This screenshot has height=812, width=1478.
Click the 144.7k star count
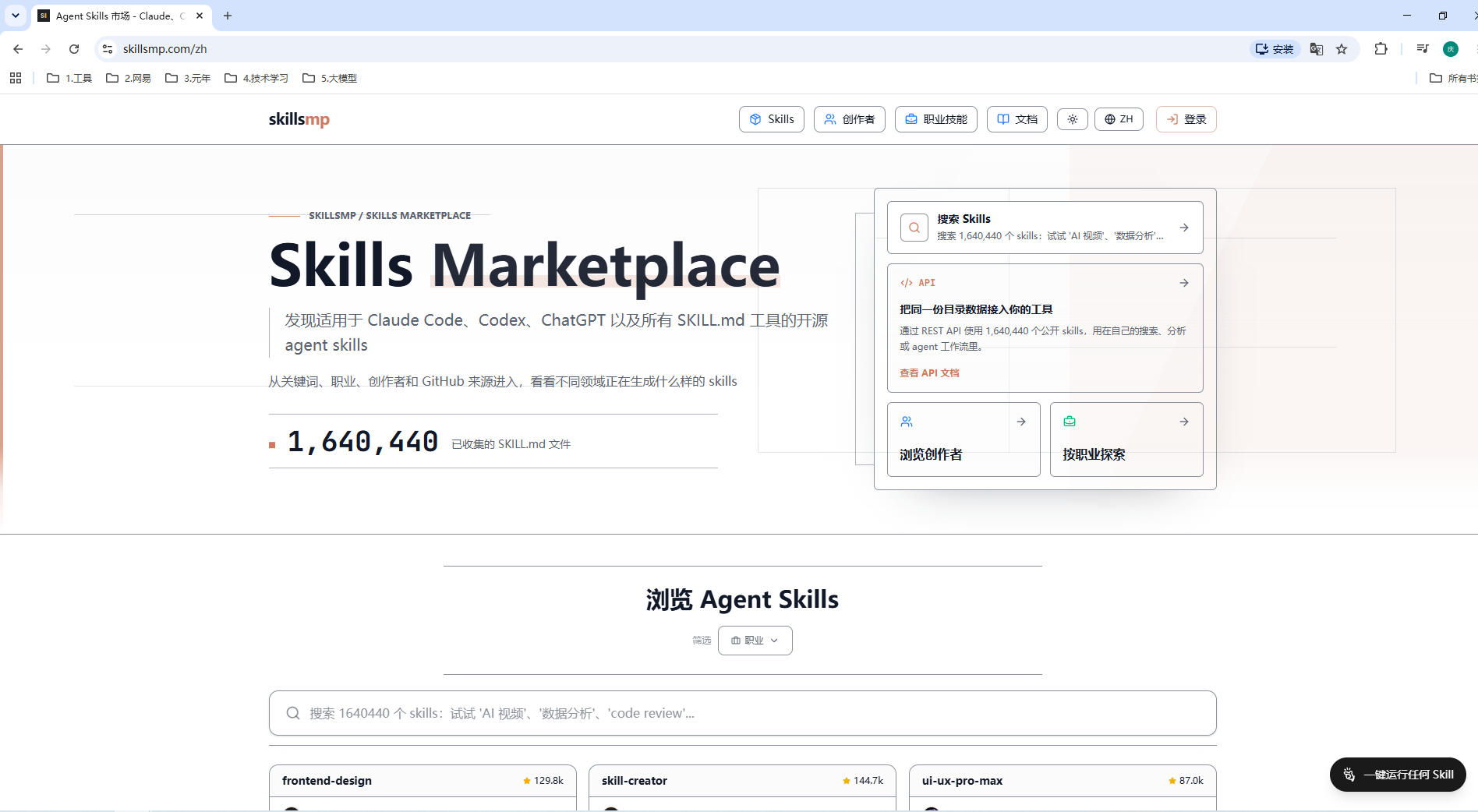[863, 781]
